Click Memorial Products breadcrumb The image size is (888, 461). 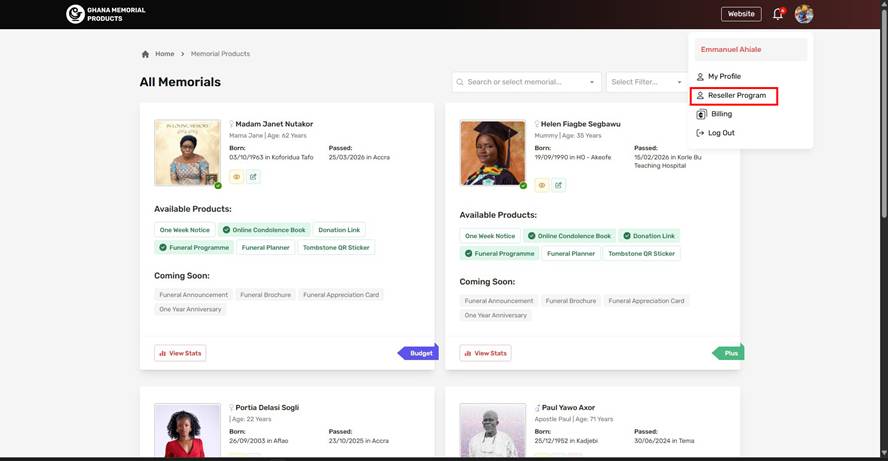pos(220,54)
